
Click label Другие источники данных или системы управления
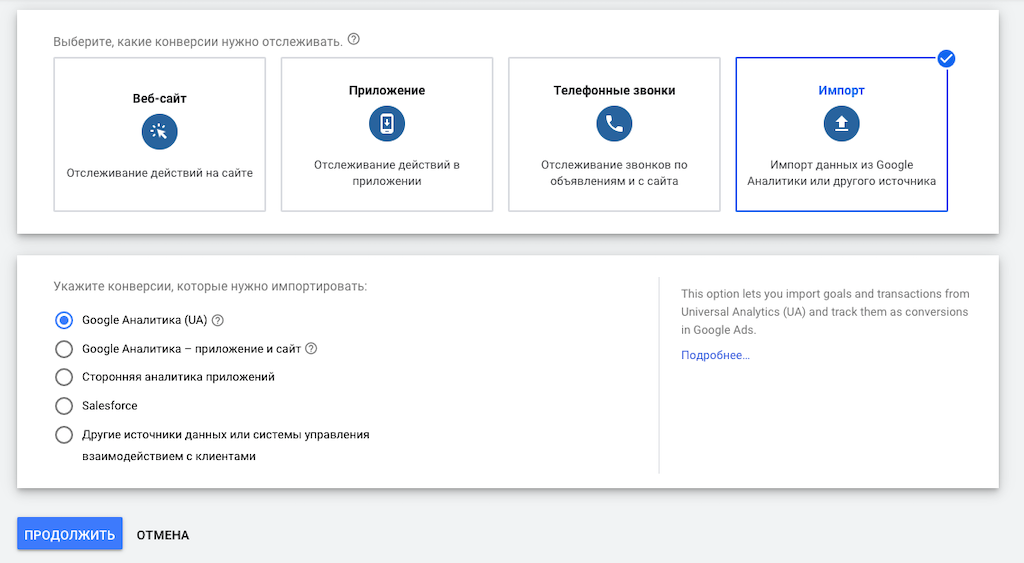pyautogui.click(x=226, y=445)
